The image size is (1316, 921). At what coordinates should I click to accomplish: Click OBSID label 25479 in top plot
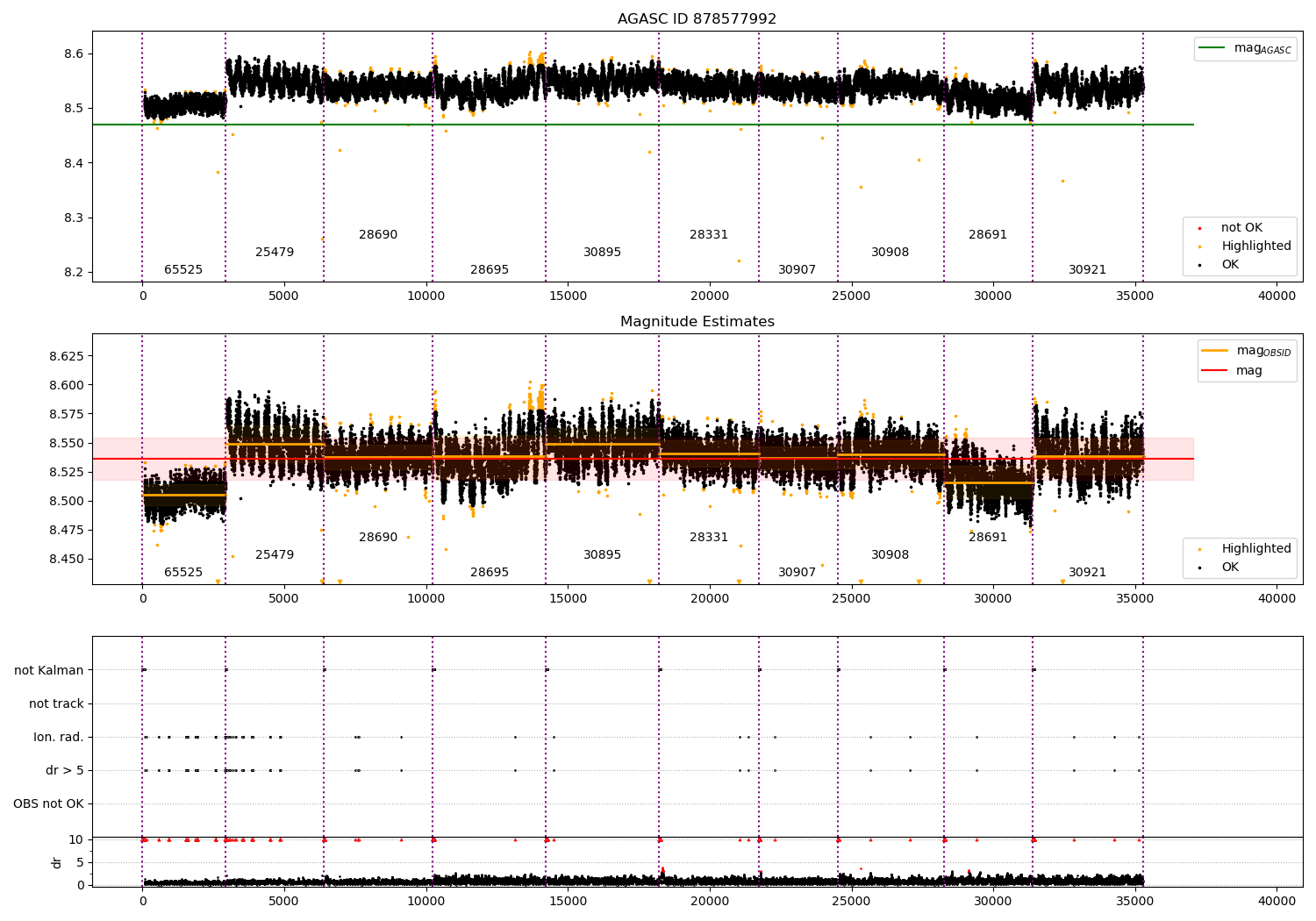tap(275, 253)
